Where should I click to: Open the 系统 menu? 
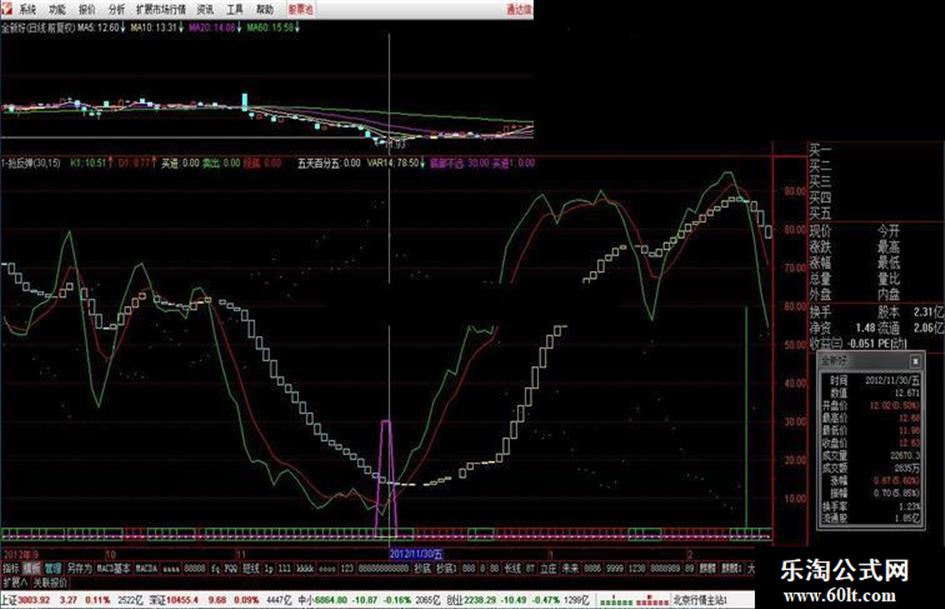pyautogui.click(x=28, y=9)
